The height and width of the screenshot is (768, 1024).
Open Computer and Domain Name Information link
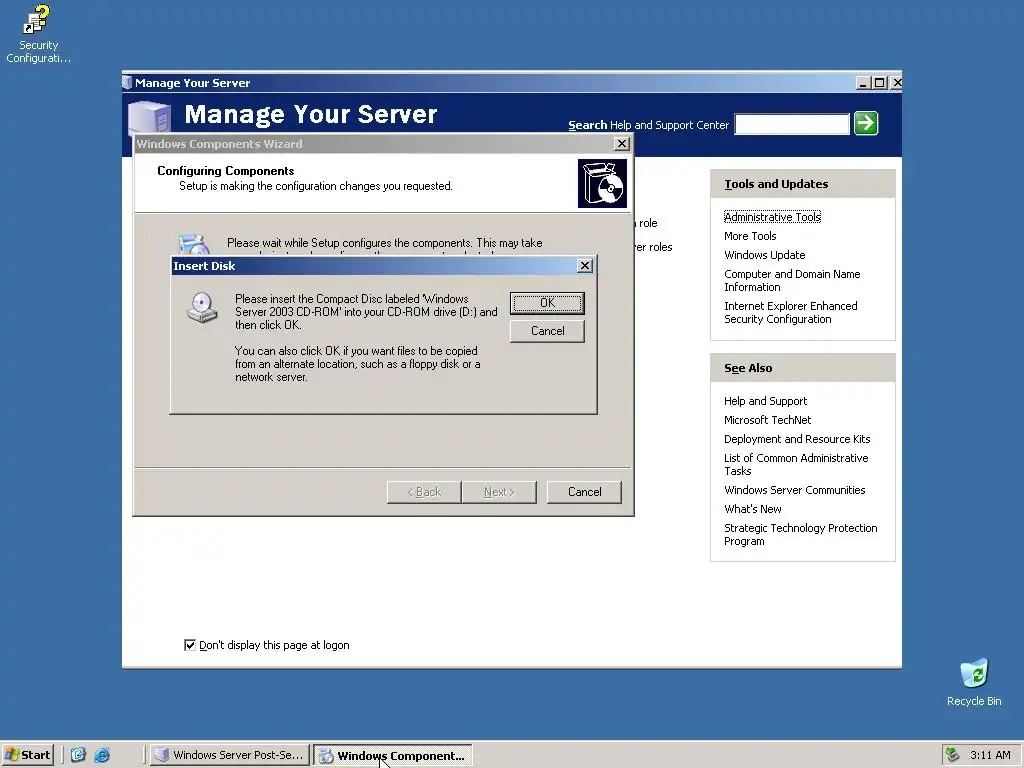792,280
